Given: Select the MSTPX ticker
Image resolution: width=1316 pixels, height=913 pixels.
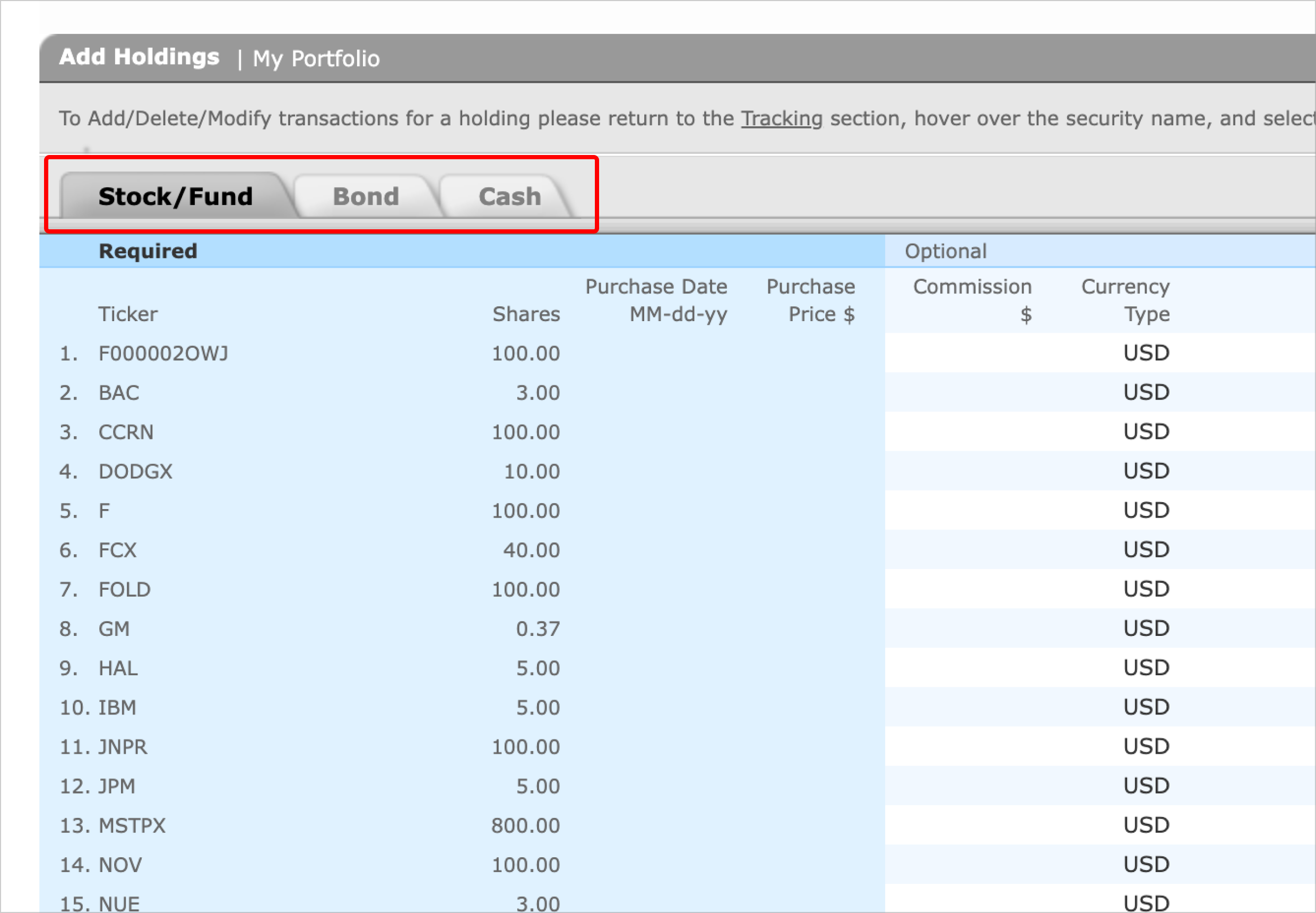Looking at the screenshot, I should [132, 826].
